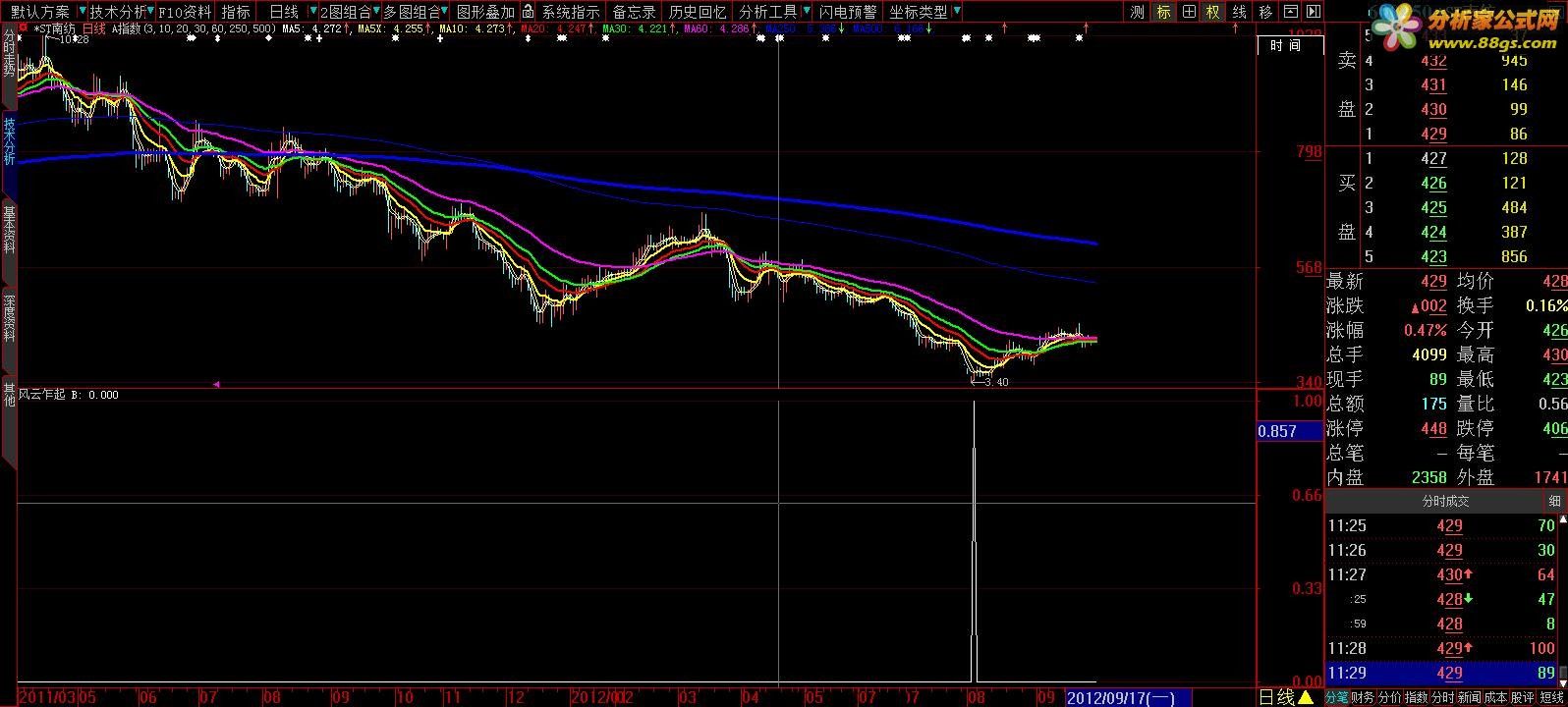
Task: Click the 细 detail button in 分时成交 header
Action: point(1554,501)
